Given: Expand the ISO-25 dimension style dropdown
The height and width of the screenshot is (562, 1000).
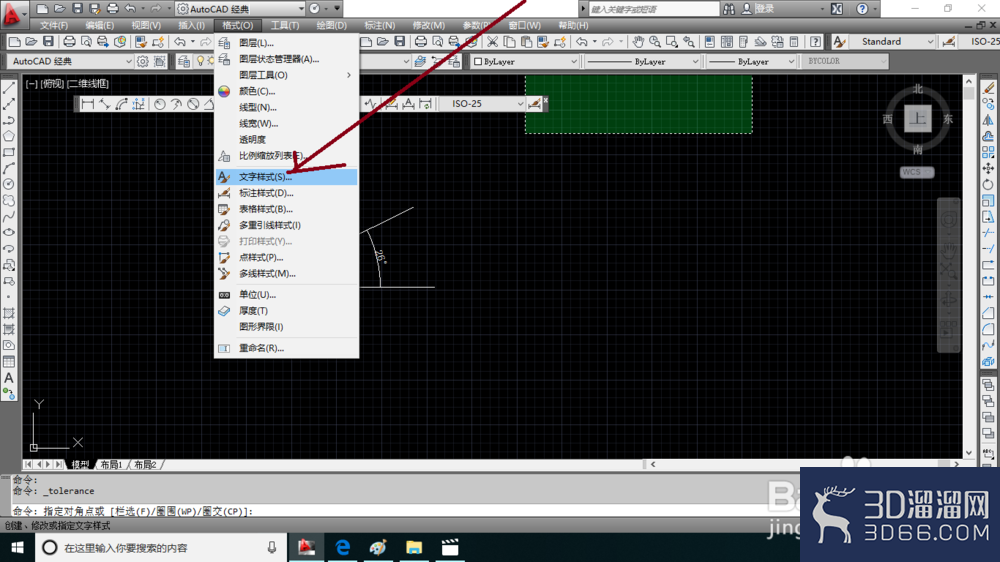Looking at the screenshot, I should (520, 104).
